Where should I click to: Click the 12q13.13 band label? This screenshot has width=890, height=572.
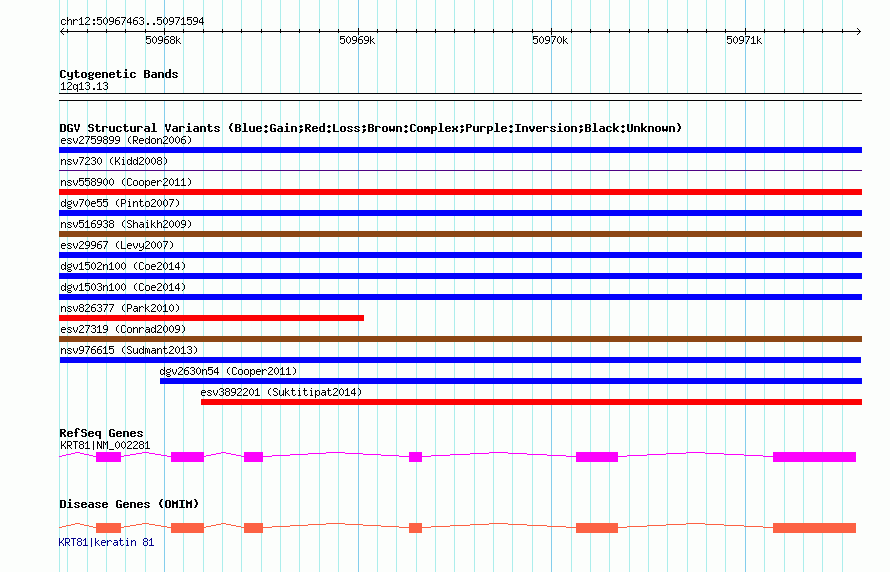coord(84,86)
